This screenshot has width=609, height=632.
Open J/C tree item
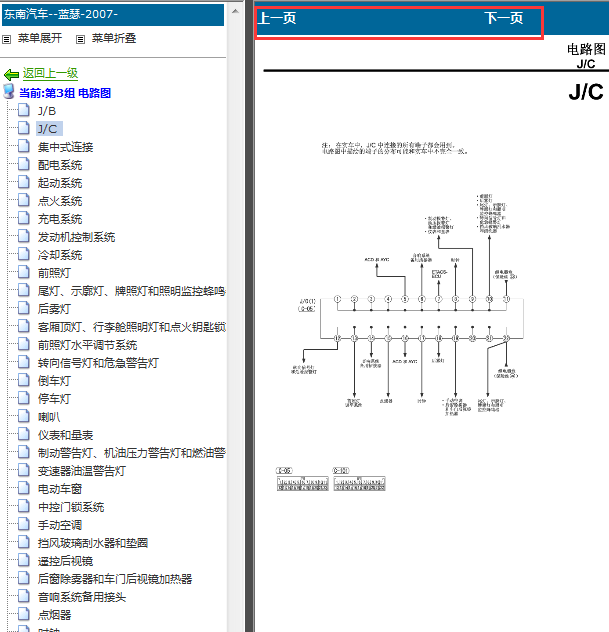(48, 129)
